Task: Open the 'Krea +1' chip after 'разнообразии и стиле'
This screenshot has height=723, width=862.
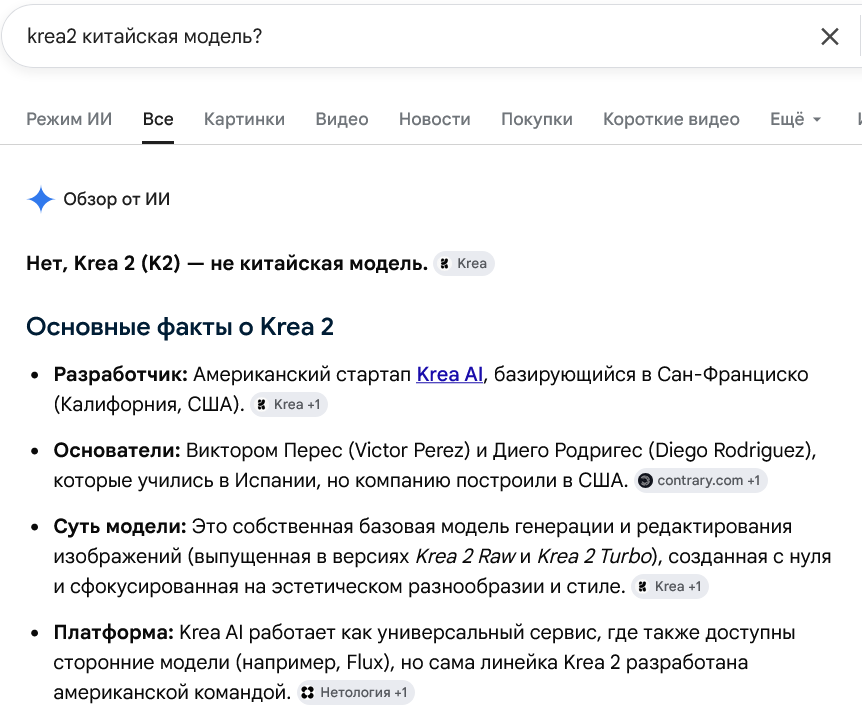Action: click(x=670, y=587)
